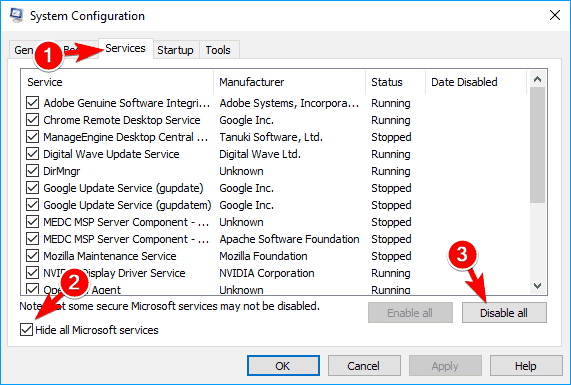Switch to the Startup tab
Image resolution: width=571 pixels, height=385 pixels.
click(176, 50)
